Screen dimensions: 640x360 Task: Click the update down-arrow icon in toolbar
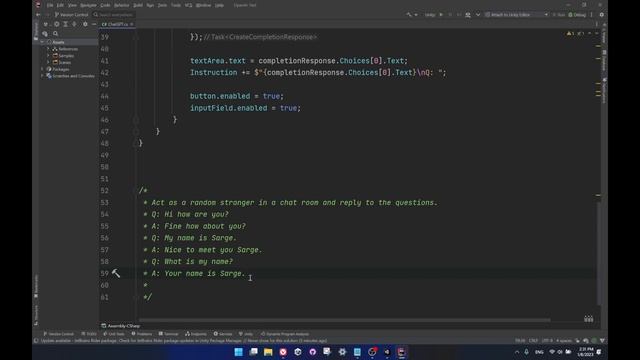[478, 15]
